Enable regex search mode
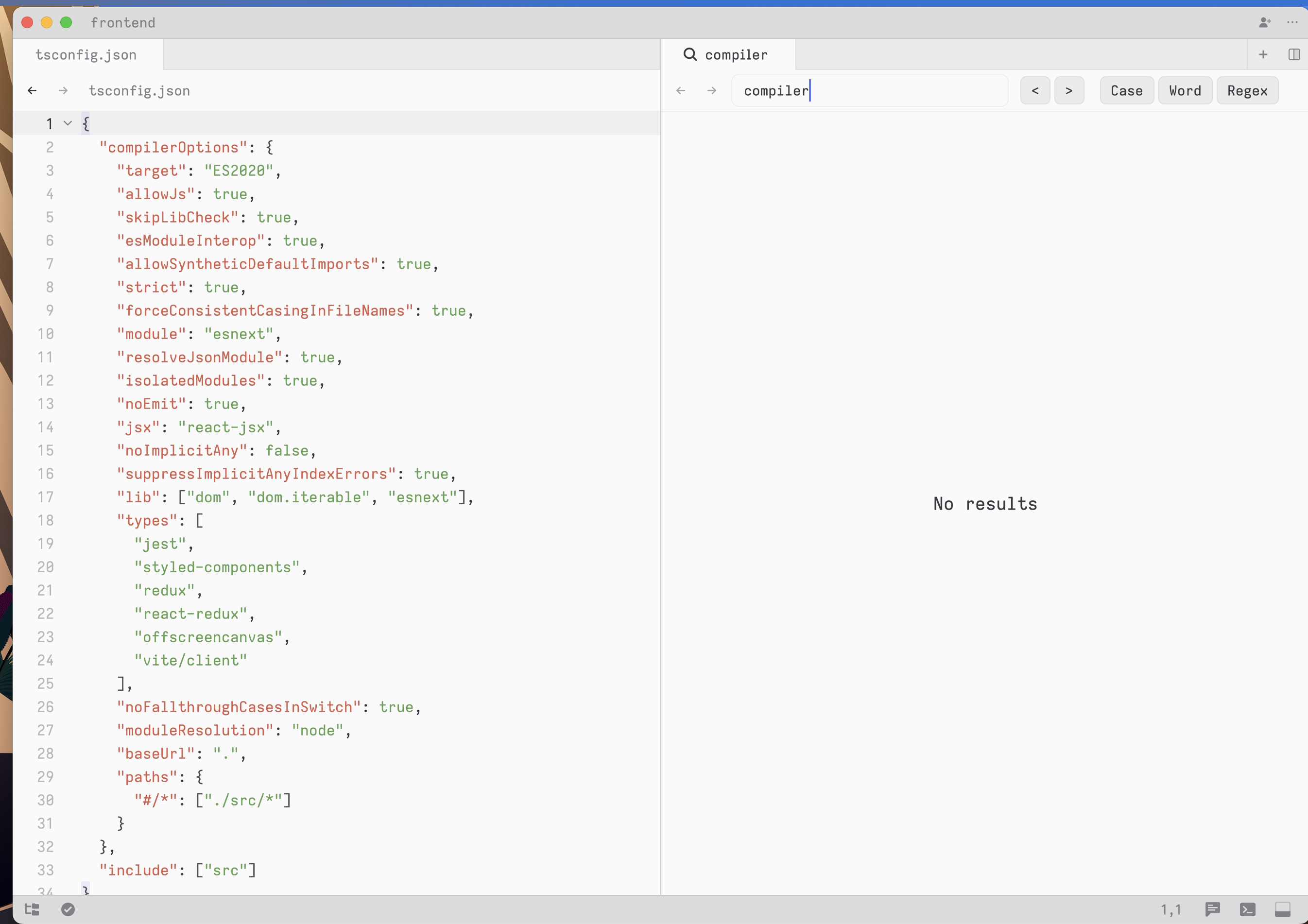The width and height of the screenshot is (1308, 924). click(1247, 90)
